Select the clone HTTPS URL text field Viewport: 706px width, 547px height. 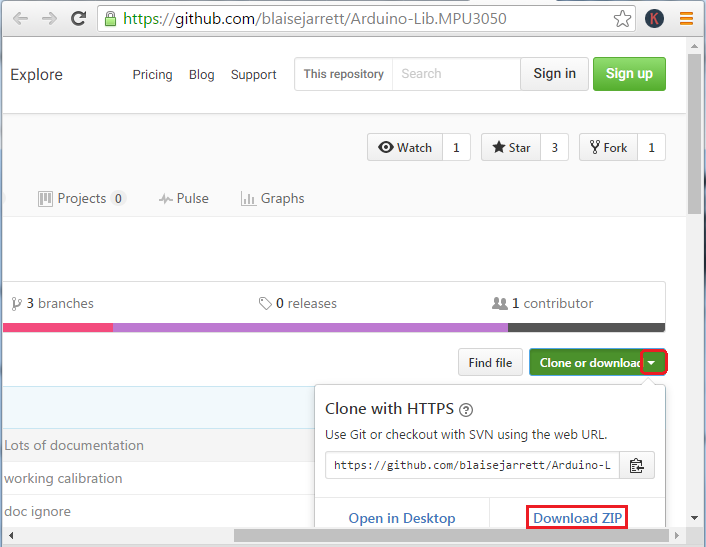(x=472, y=465)
